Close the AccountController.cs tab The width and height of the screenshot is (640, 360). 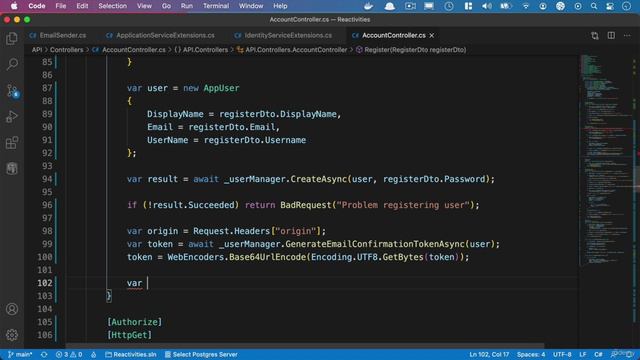click(x=431, y=36)
